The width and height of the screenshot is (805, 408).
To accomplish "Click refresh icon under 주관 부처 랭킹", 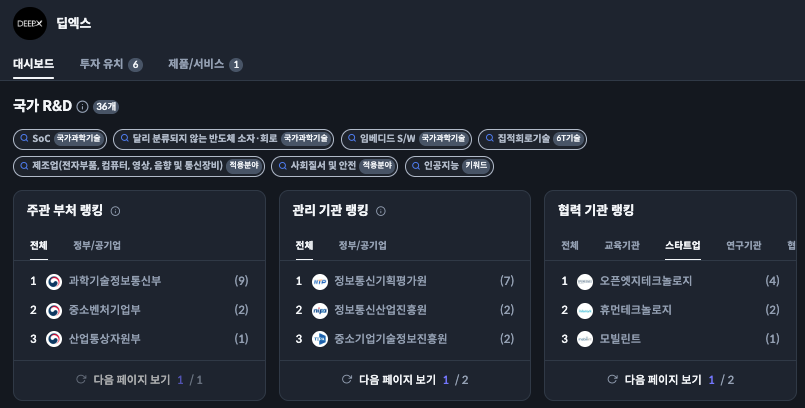I will [x=82, y=380].
